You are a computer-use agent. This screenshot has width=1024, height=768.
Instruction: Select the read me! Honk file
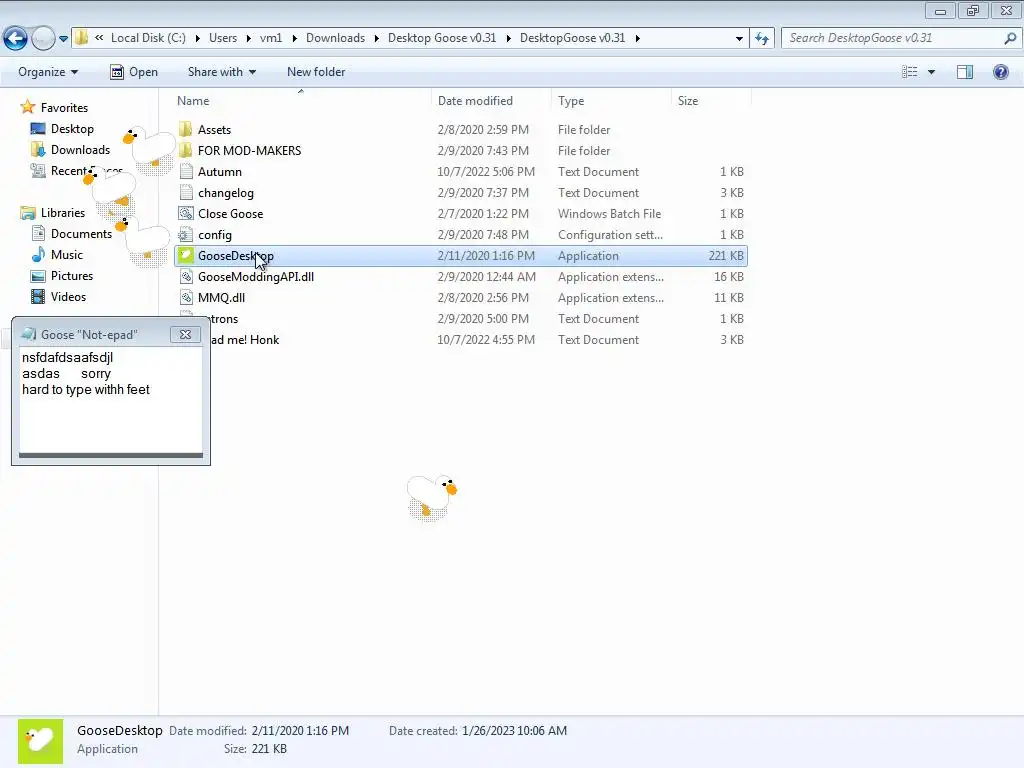245,340
